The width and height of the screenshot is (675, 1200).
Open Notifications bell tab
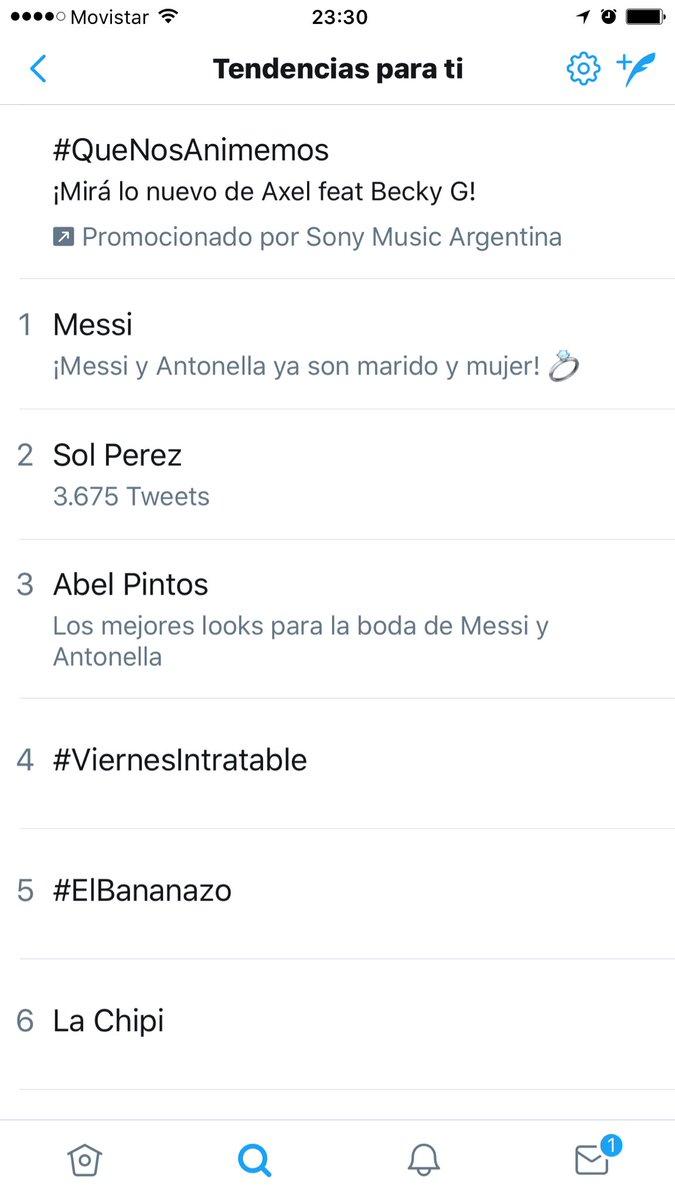click(x=424, y=1160)
